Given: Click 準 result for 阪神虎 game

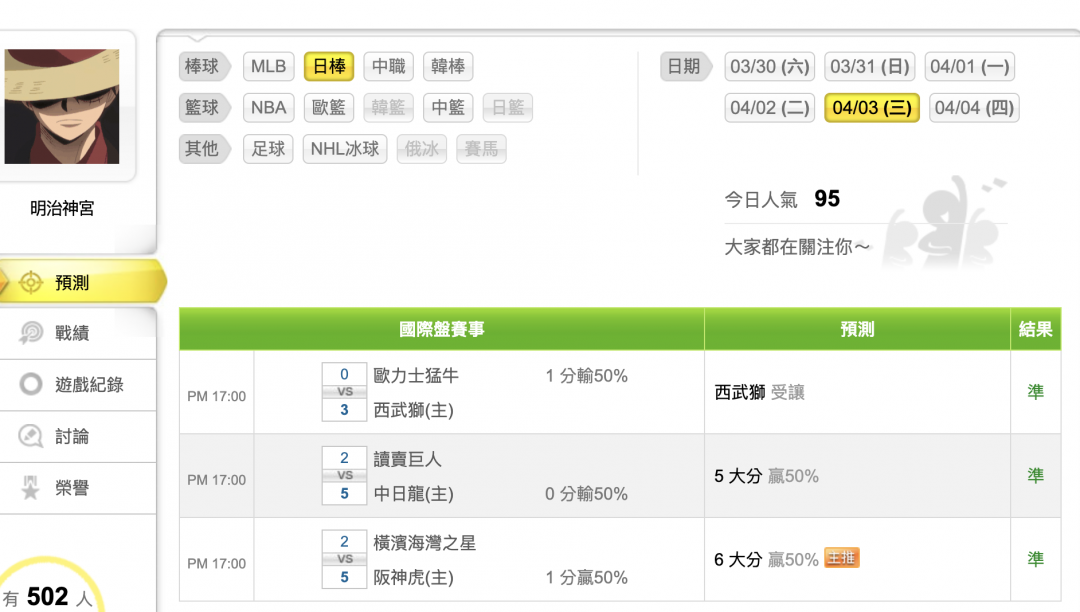Looking at the screenshot, I should pyautogui.click(x=1035, y=559).
